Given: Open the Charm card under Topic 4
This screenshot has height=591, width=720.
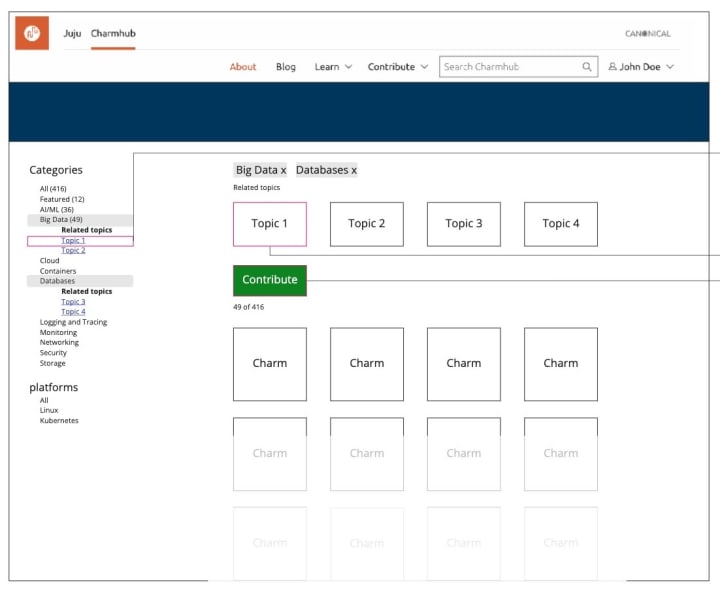Looking at the screenshot, I should [561, 364].
